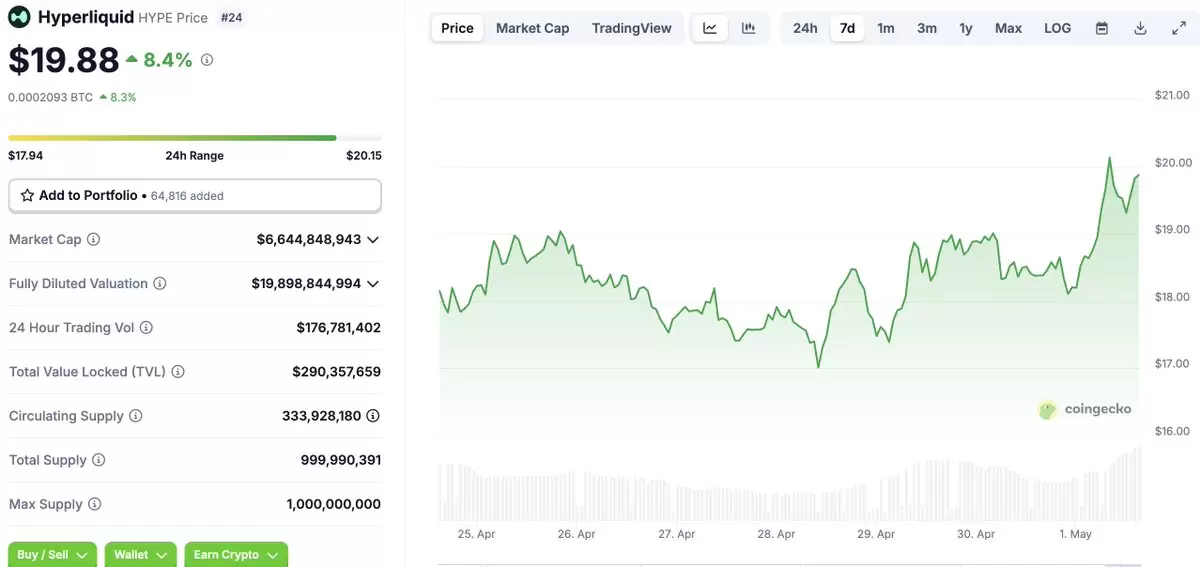This screenshot has height=567, width=1200.
Task: Switch to the TradingView tab
Action: tap(632, 28)
